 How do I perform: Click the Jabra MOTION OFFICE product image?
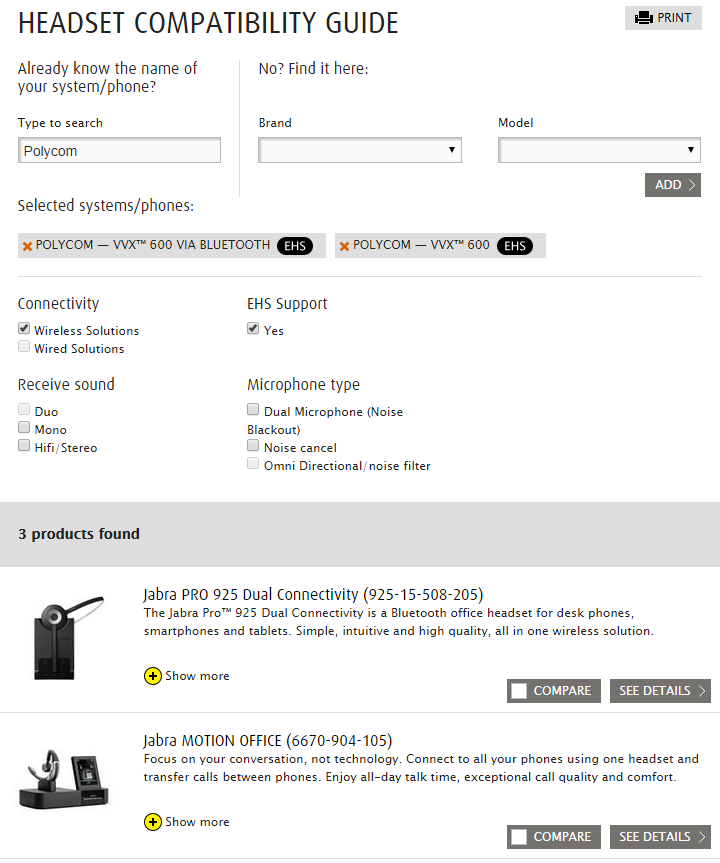(x=63, y=779)
